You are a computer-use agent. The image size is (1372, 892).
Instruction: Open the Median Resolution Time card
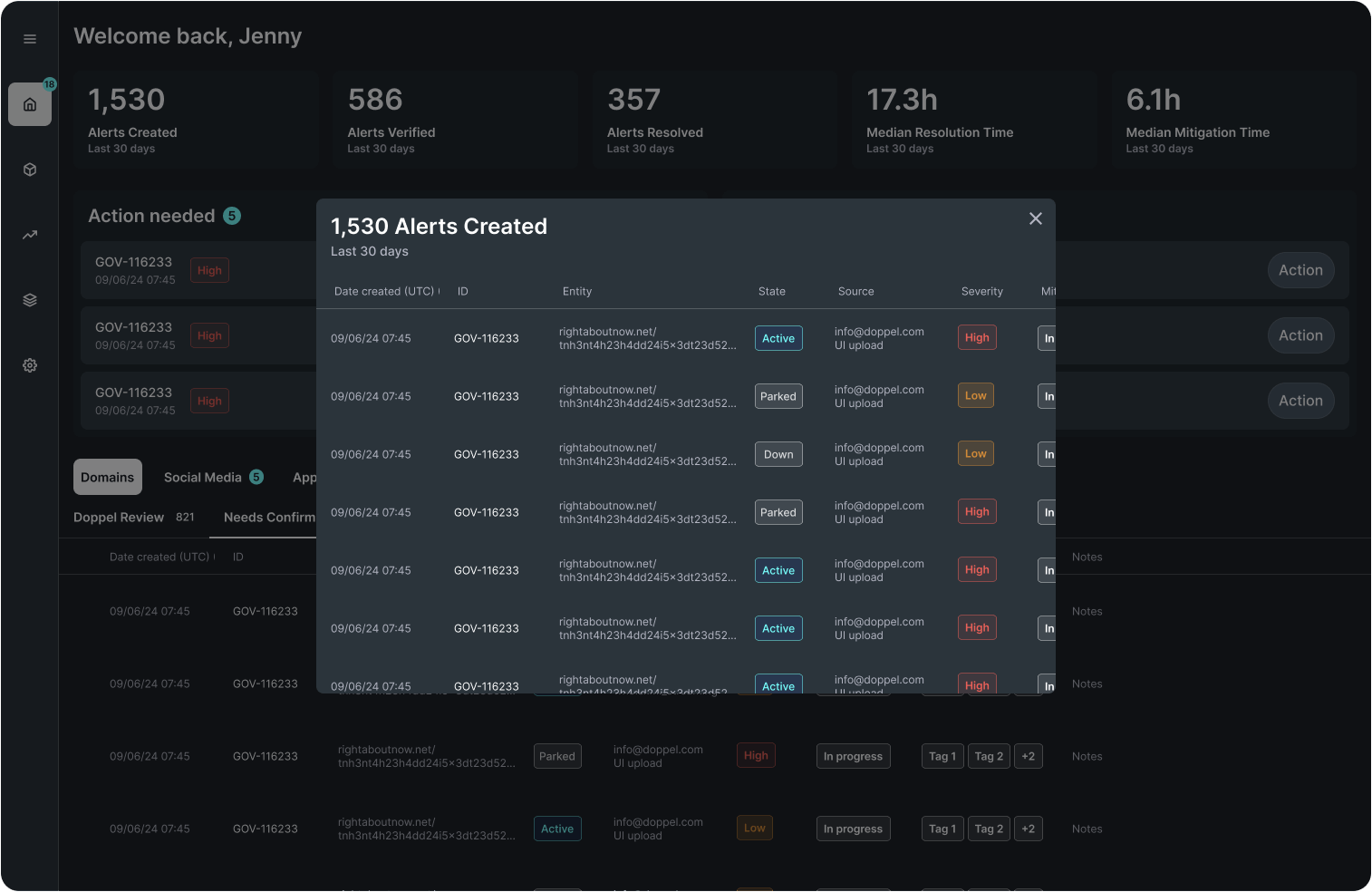coord(972,121)
